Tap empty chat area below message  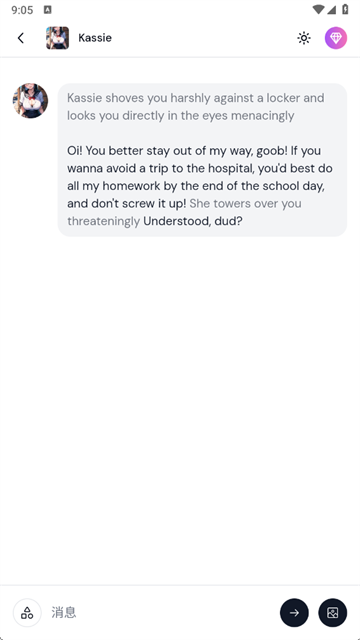point(180,408)
